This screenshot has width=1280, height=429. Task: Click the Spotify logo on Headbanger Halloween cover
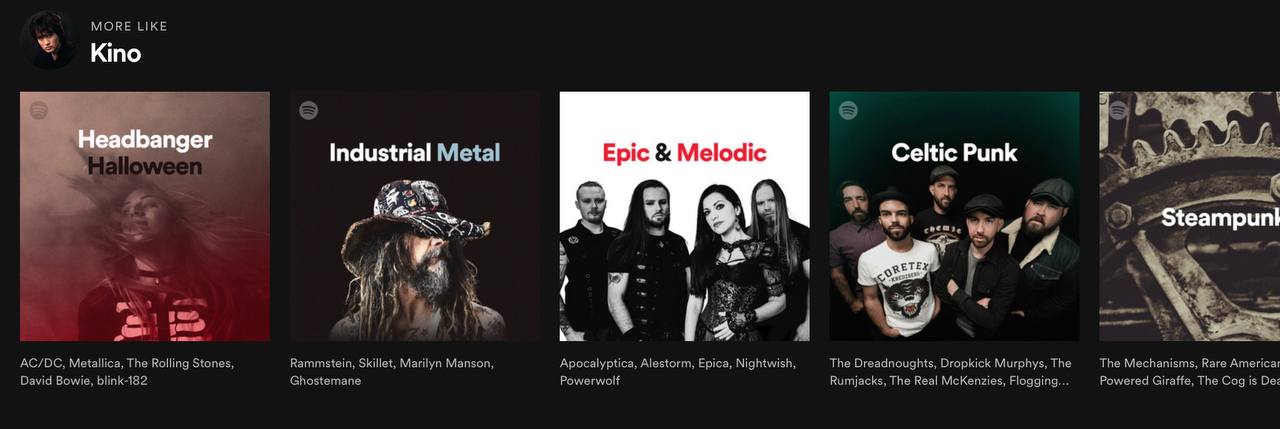(x=39, y=110)
